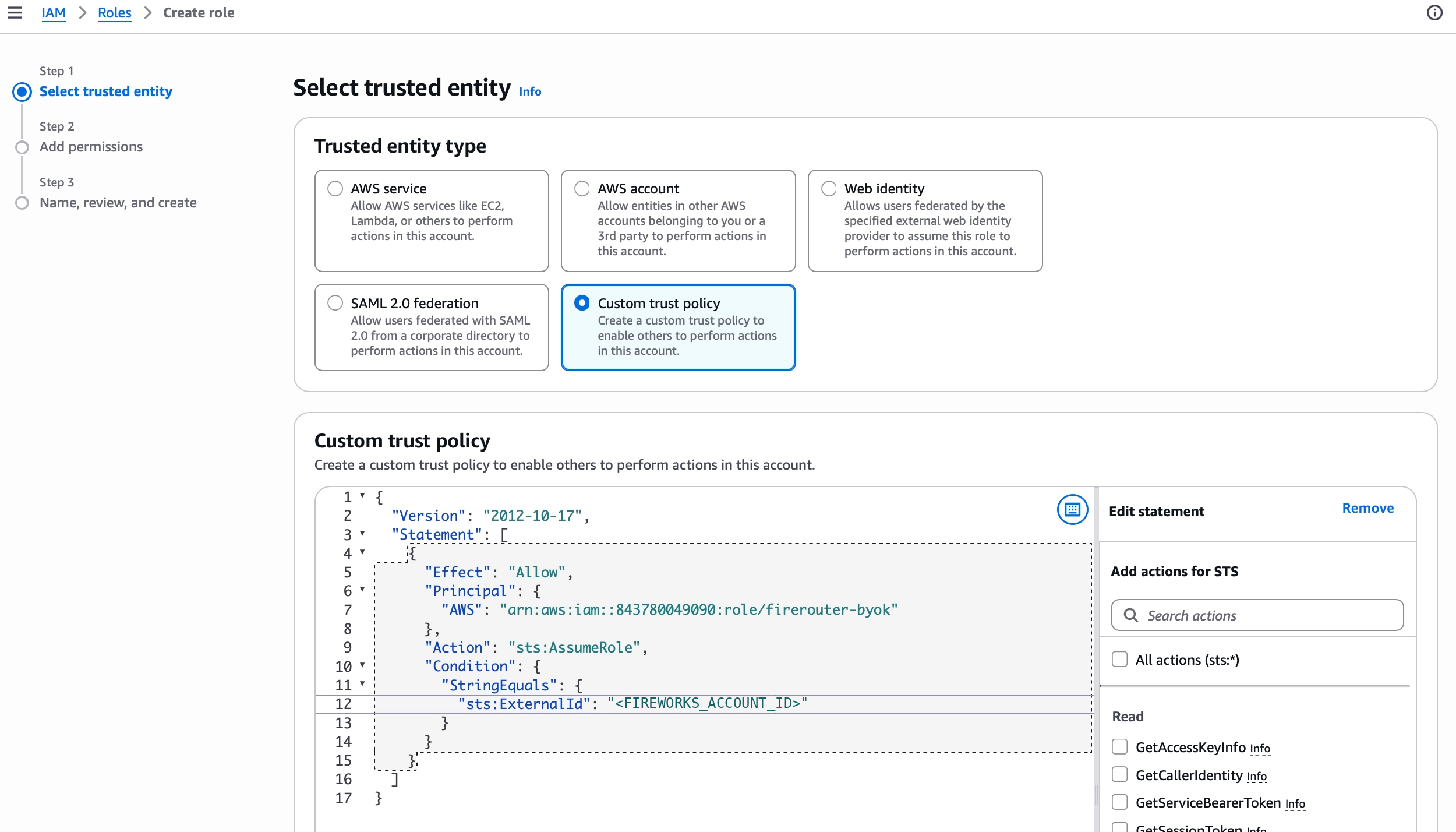1456x832 pixels.
Task: Open the info panel icon at top right
Action: (x=1434, y=13)
